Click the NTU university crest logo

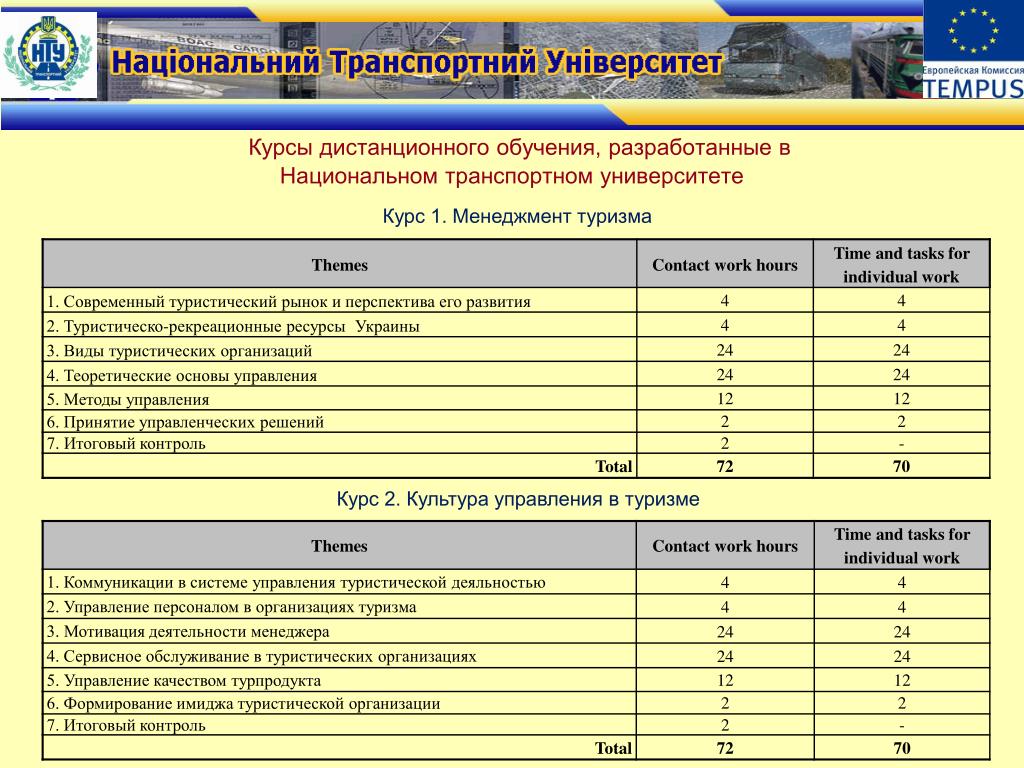click(48, 56)
